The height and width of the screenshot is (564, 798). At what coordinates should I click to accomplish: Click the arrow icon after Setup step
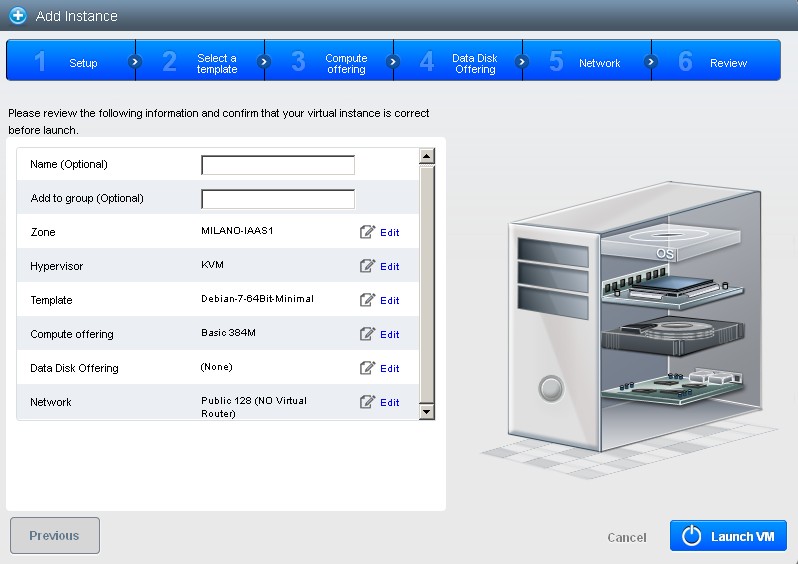(135, 62)
